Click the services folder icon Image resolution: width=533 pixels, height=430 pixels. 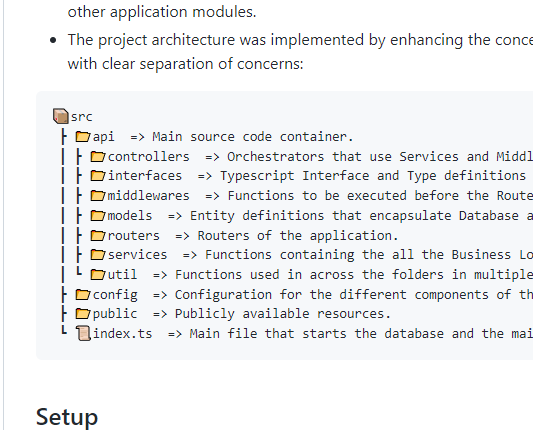pyautogui.click(x=98, y=255)
